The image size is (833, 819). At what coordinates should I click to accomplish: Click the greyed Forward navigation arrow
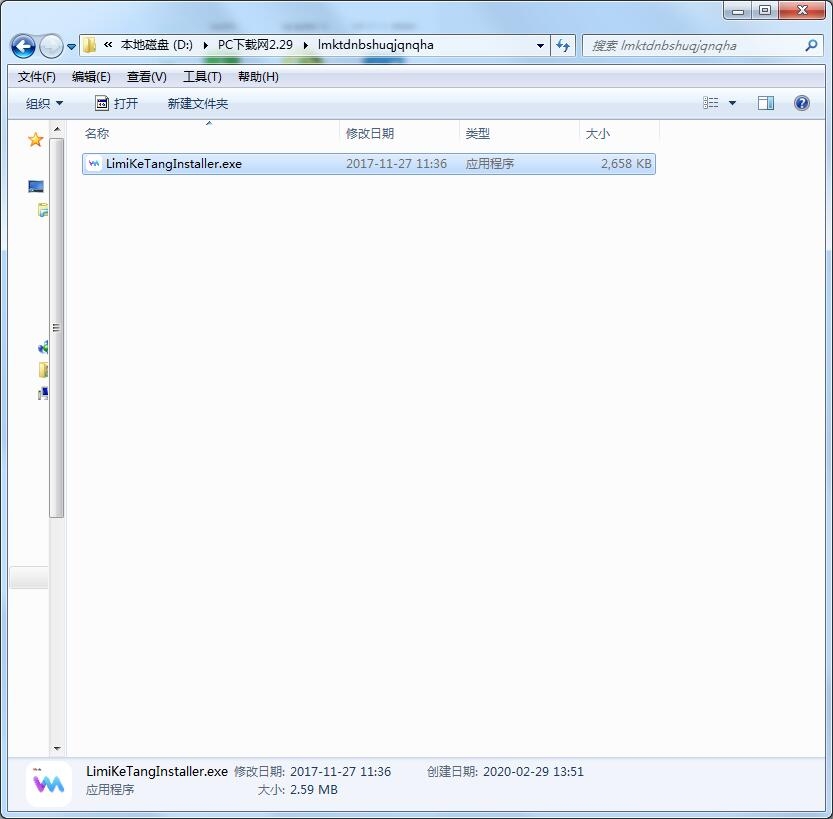[x=52, y=46]
